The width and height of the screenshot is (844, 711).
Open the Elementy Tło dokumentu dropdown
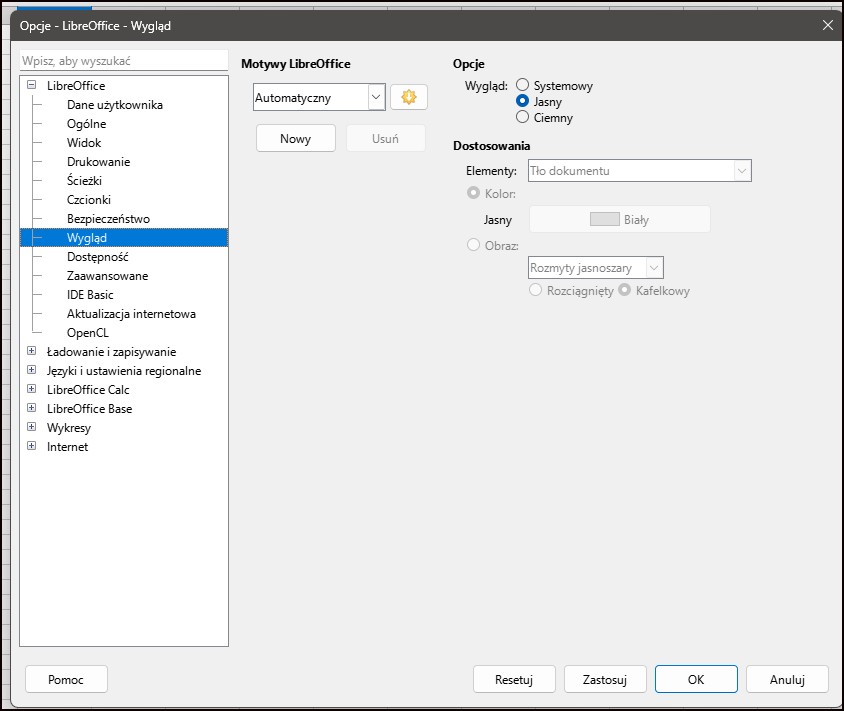[x=639, y=171]
